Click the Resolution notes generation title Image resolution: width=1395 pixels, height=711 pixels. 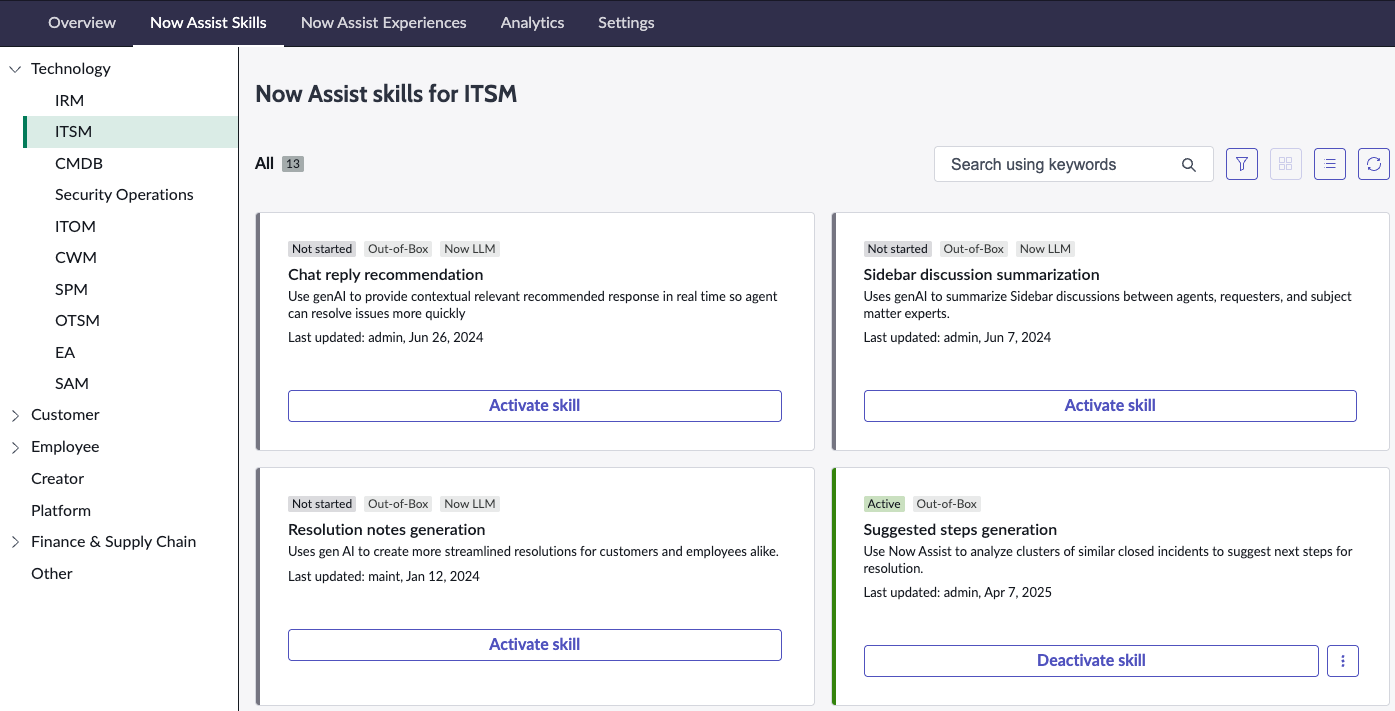(x=386, y=530)
